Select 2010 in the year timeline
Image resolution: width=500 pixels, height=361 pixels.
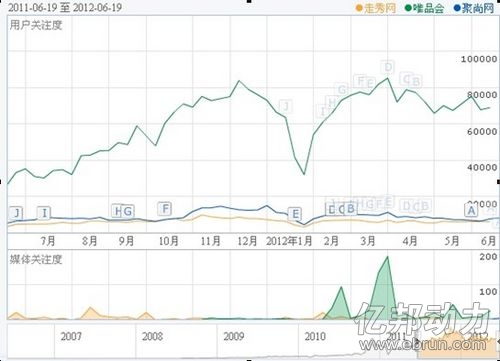[315, 336]
